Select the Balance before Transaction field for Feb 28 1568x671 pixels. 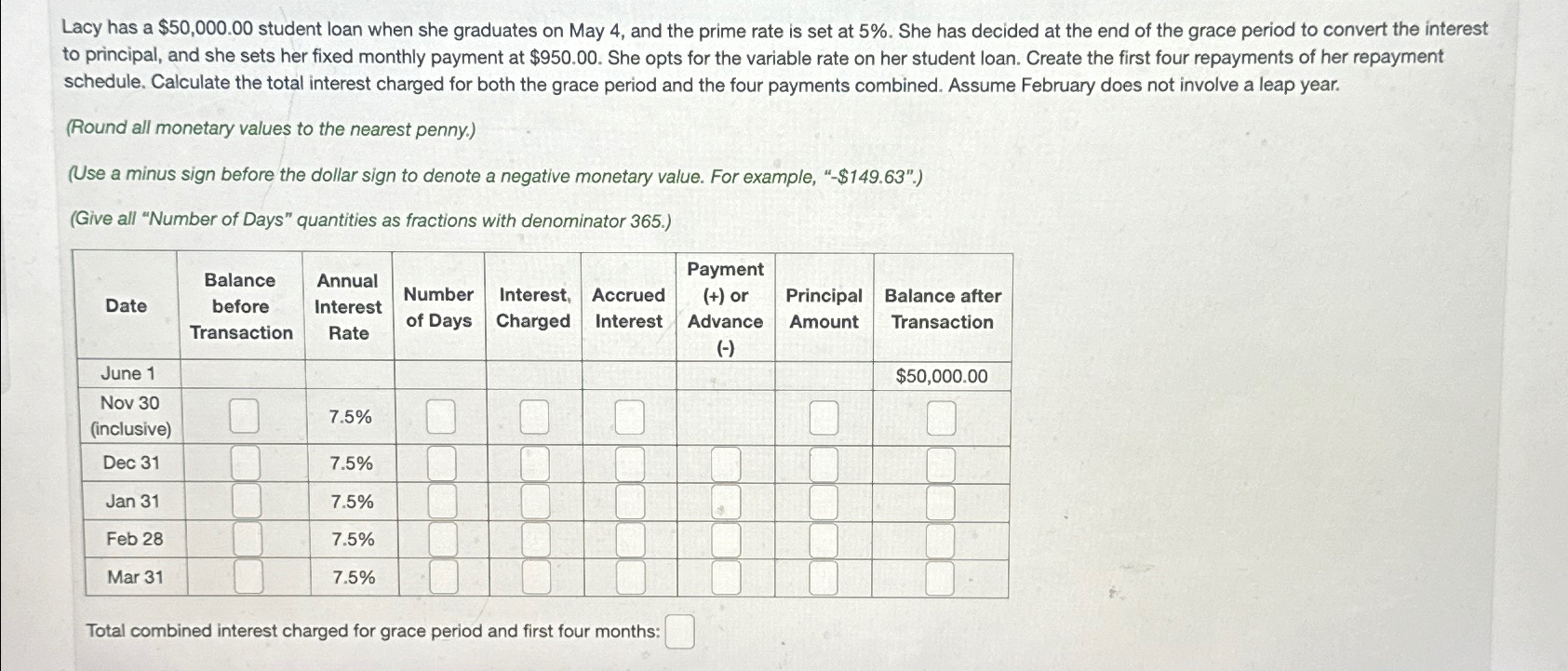[x=245, y=540]
